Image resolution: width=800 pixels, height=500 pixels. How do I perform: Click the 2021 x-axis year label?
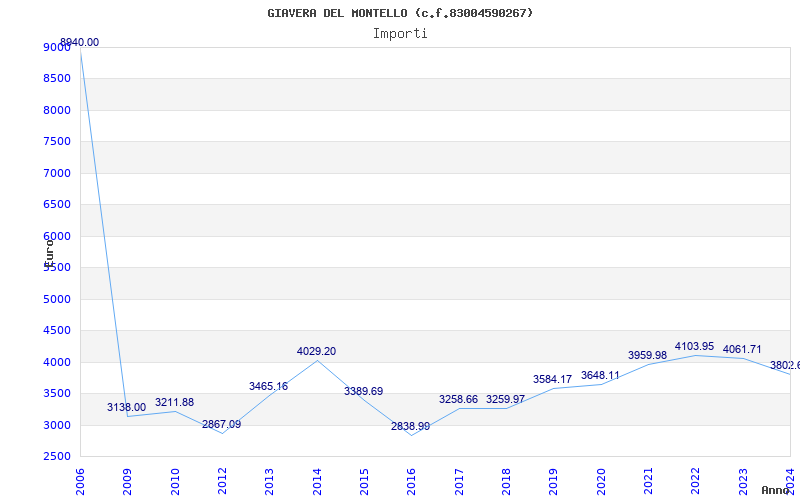click(648, 482)
